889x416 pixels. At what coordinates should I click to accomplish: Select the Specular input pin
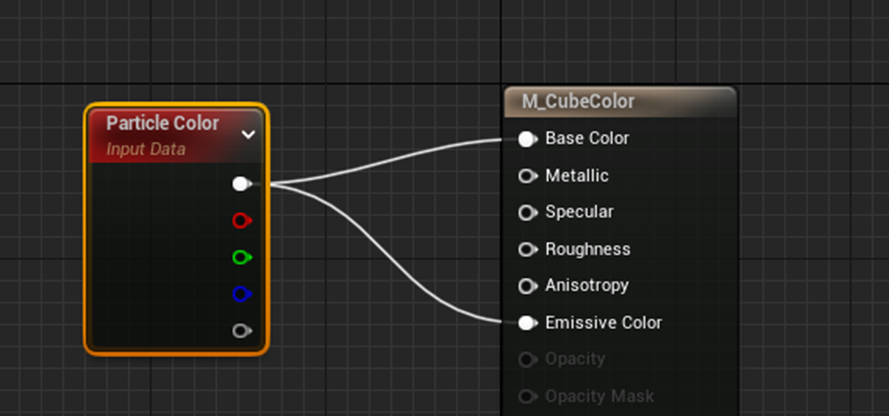coord(527,213)
